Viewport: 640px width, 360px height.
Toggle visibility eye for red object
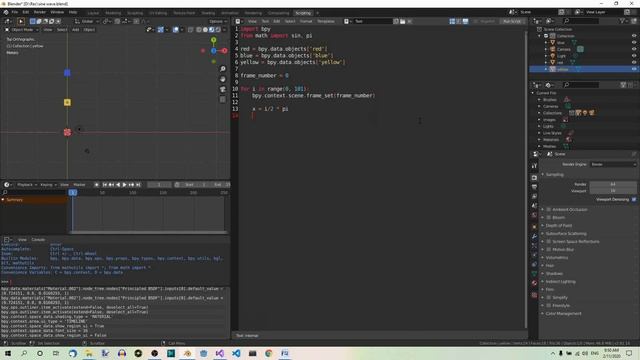(634, 62)
